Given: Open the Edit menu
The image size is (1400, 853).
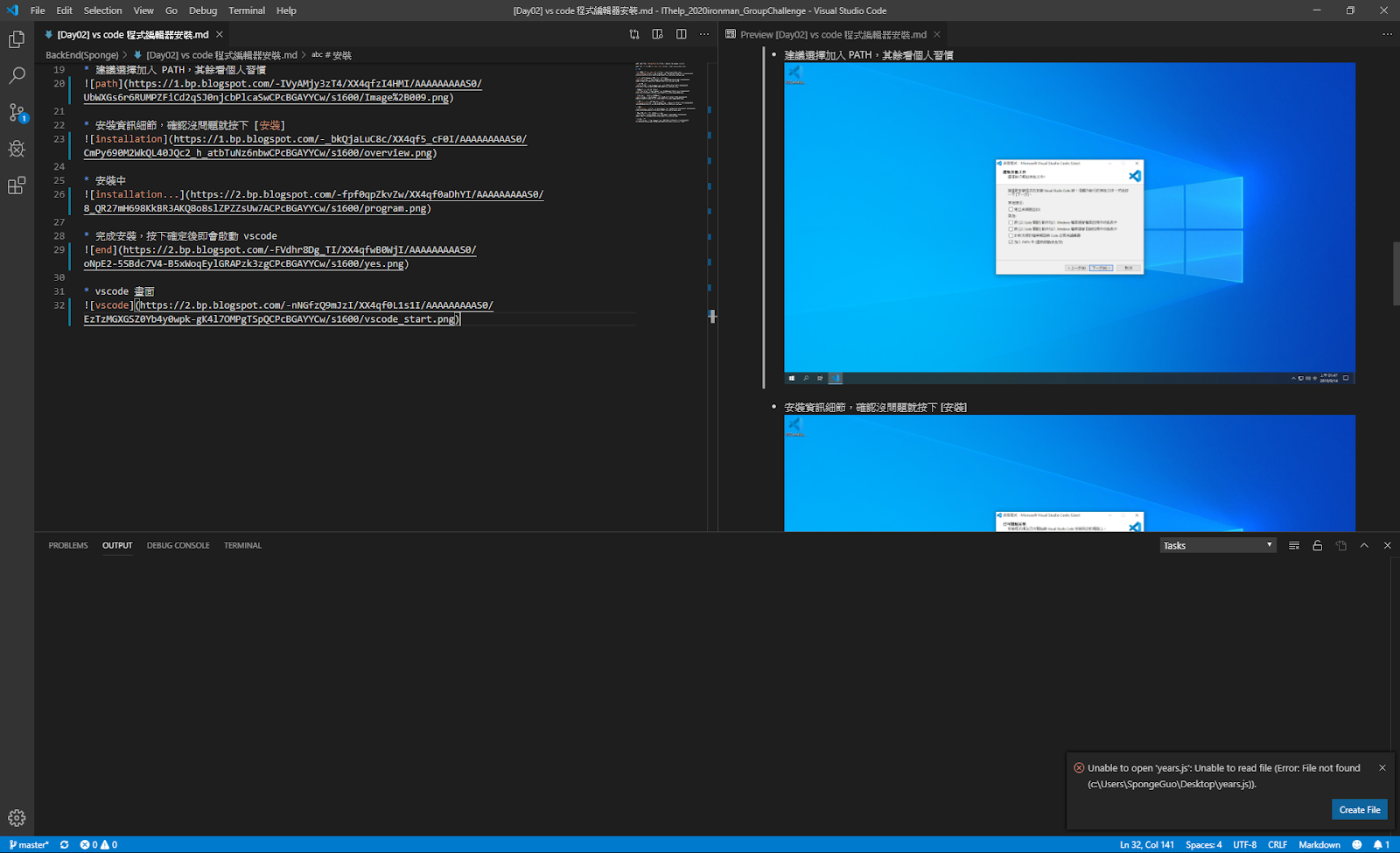Looking at the screenshot, I should pyautogui.click(x=65, y=10).
